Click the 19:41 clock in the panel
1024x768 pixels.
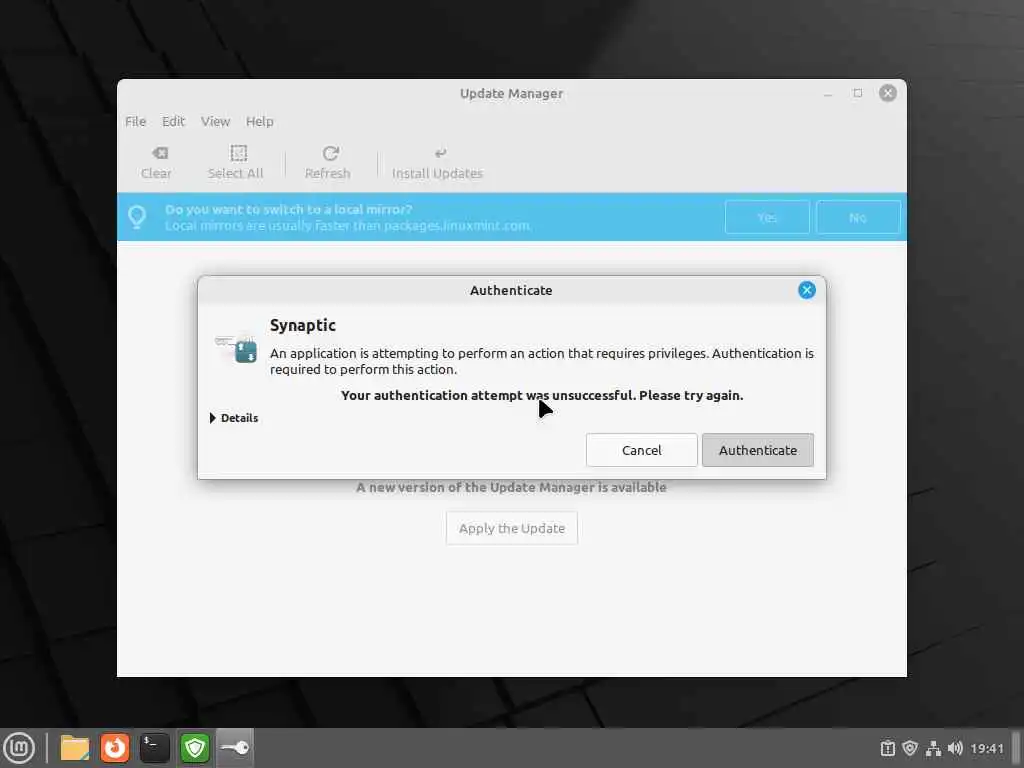pos(987,748)
